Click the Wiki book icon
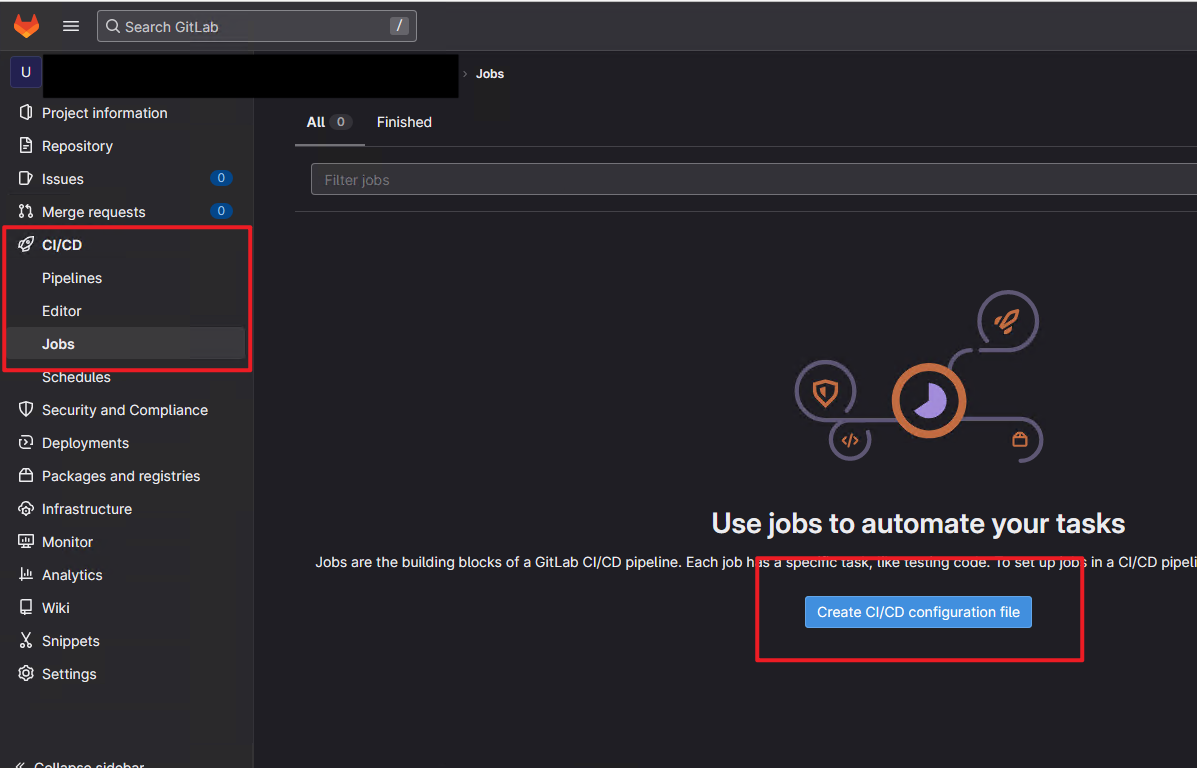This screenshot has width=1197, height=768. tap(26, 607)
